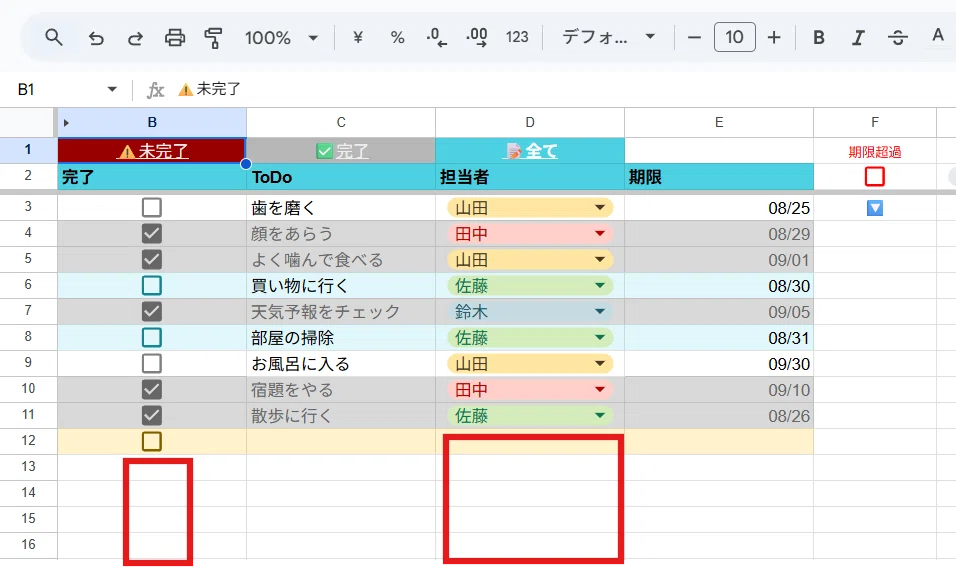
Task: Open assignee dropdown for 歯を磨く
Action: click(600, 208)
